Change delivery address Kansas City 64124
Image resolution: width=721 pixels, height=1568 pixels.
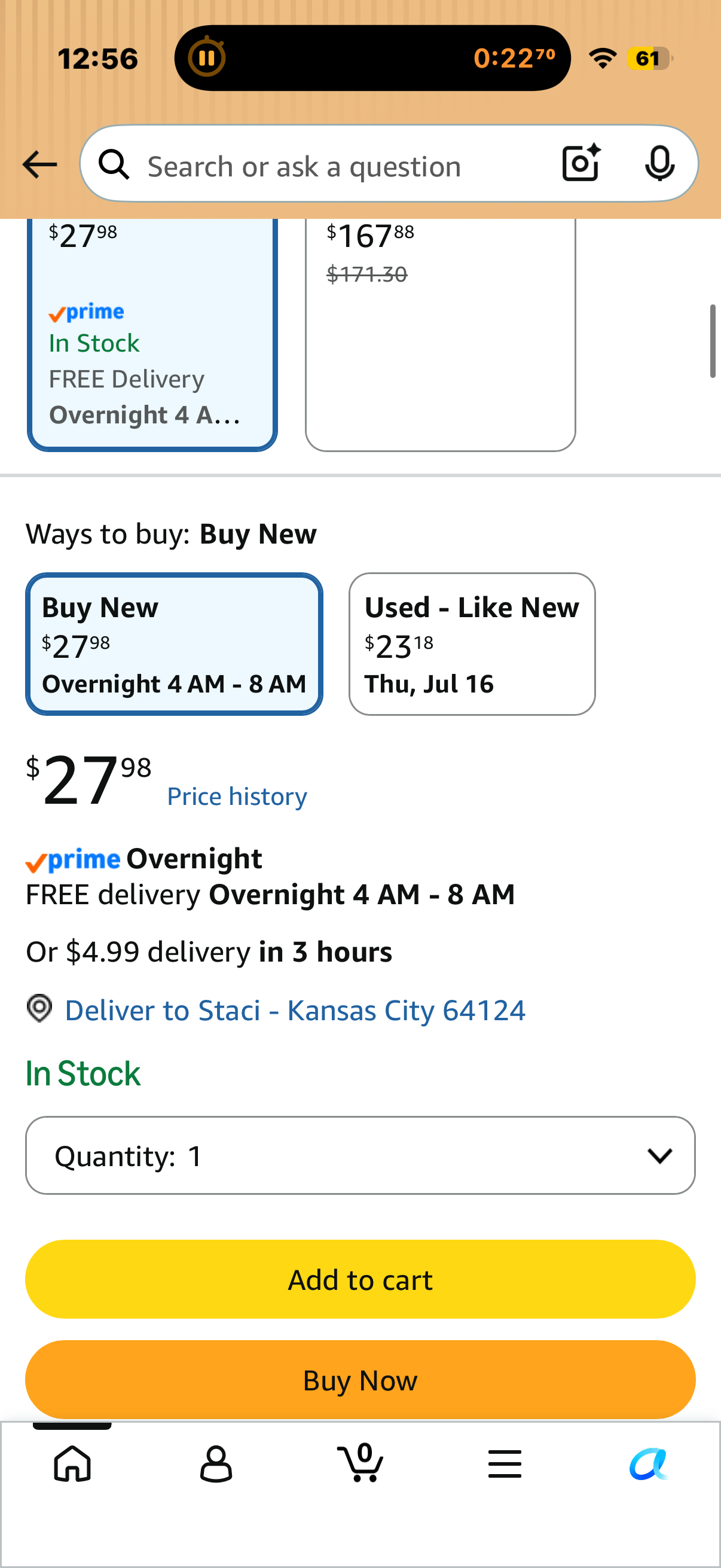295,1010
